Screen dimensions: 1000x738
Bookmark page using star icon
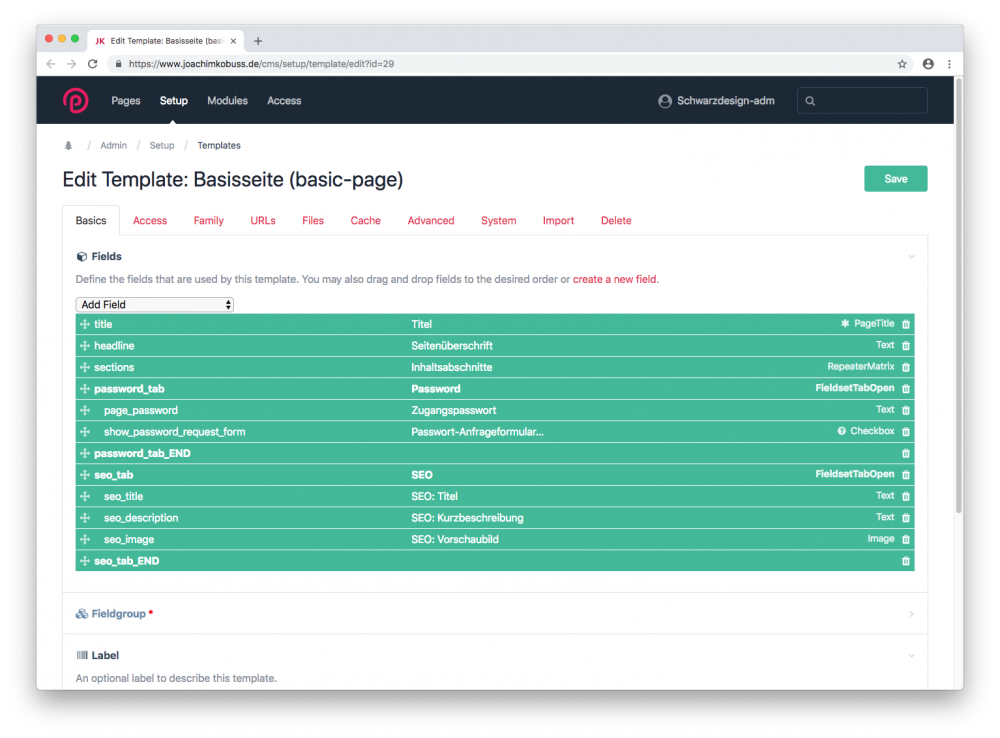(x=902, y=64)
